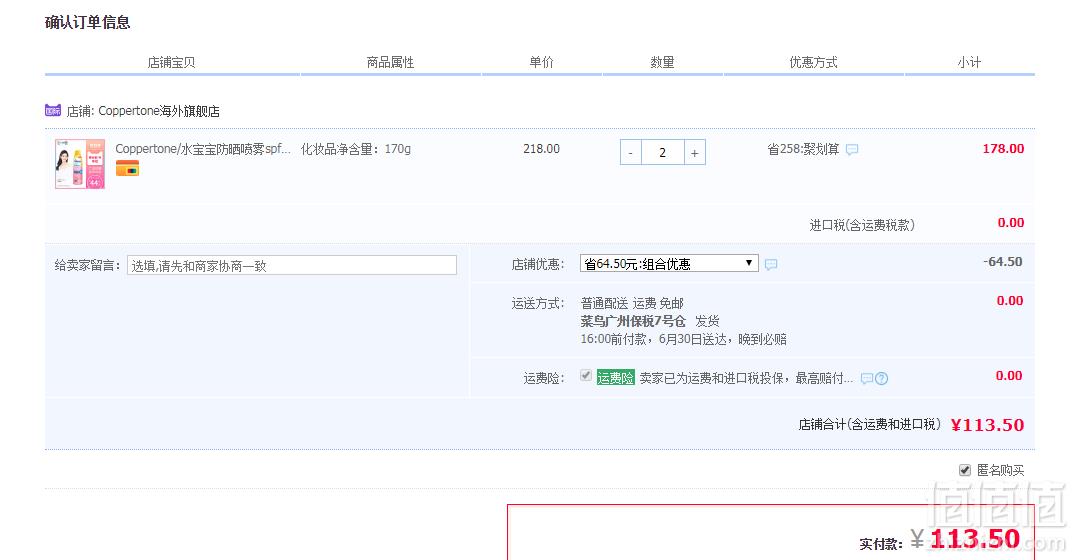The width and height of the screenshot is (1075, 560).
Task: Click the 进口税(含运费税款) label
Action: pos(862,225)
